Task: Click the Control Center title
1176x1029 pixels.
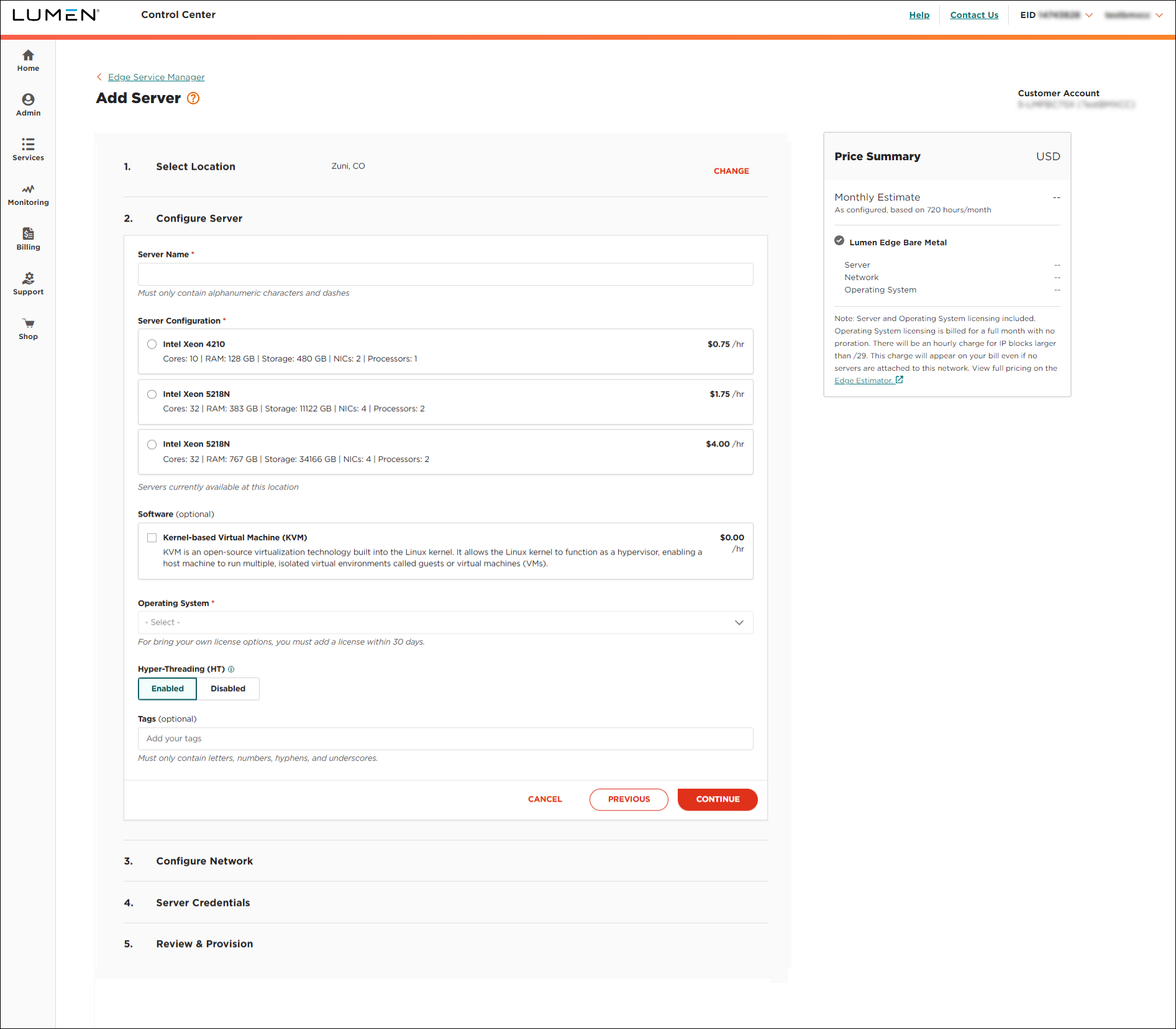Action: (178, 14)
